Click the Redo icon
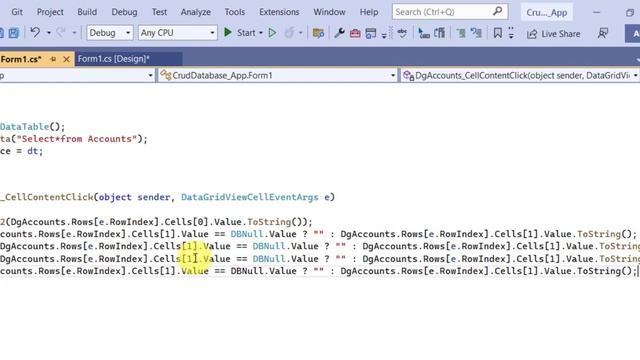The width and height of the screenshot is (640, 360). click(x=61, y=32)
